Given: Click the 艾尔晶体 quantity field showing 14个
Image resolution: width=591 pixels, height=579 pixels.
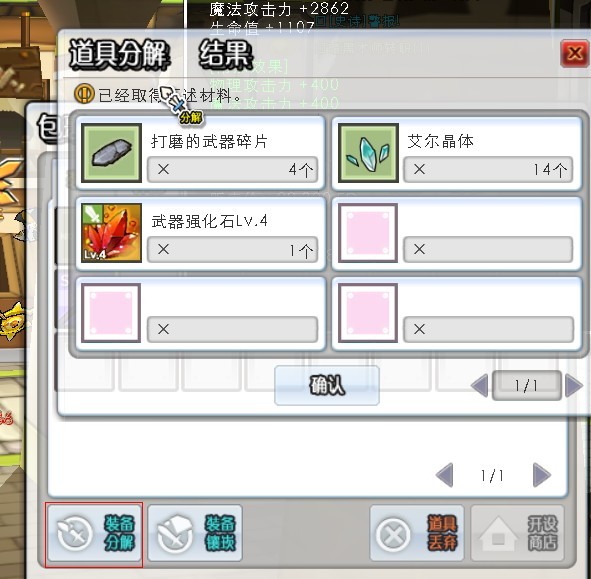Looking at the screenshot, I should coord(488,170).
